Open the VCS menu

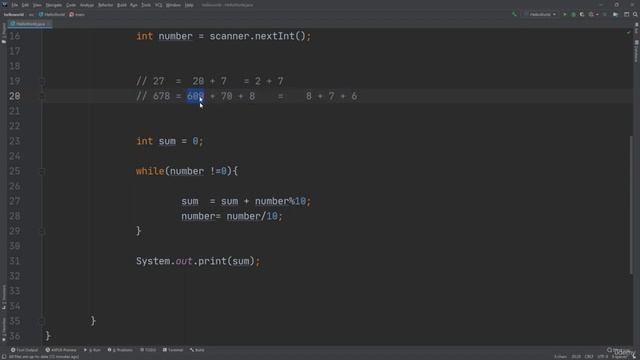(159, 5)
